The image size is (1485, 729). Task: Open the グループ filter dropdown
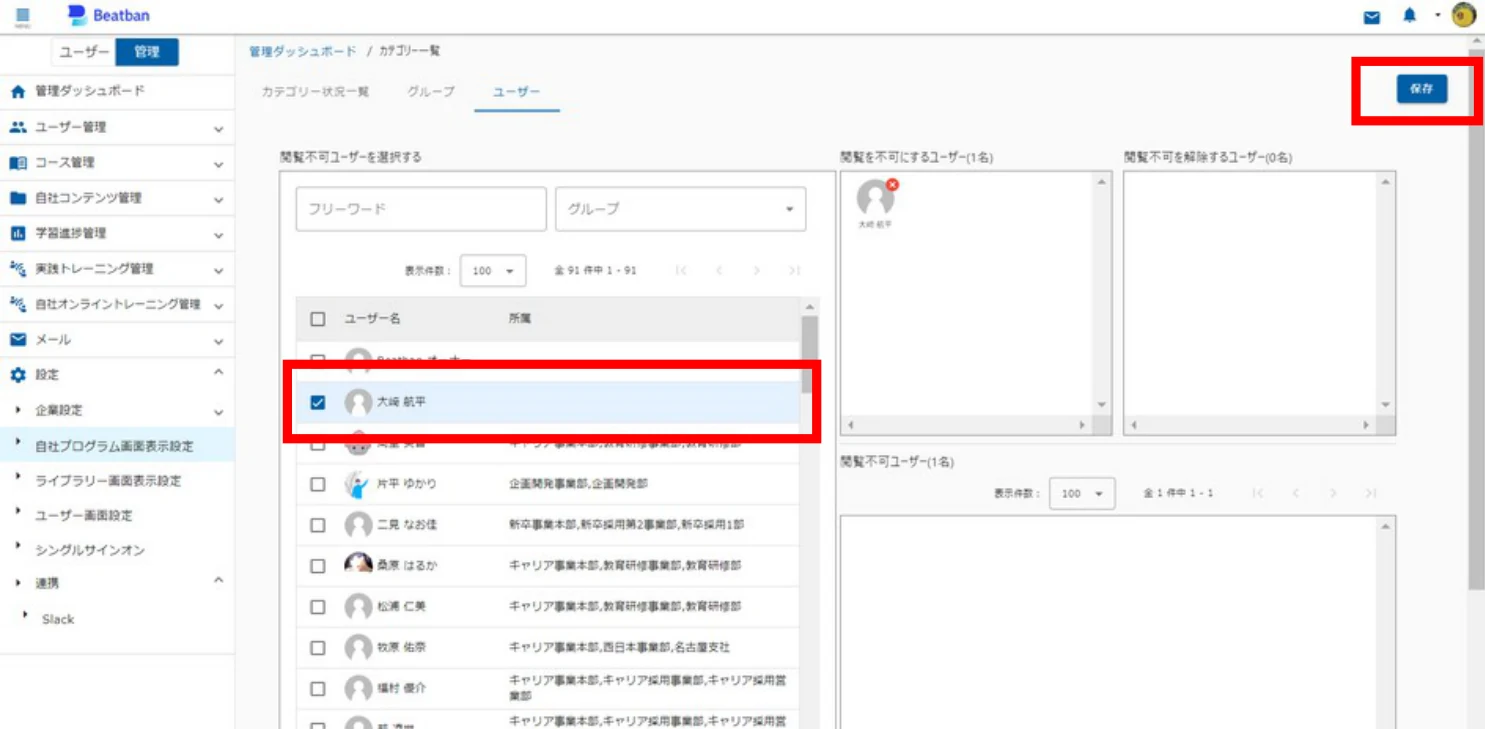pos(681,209)
